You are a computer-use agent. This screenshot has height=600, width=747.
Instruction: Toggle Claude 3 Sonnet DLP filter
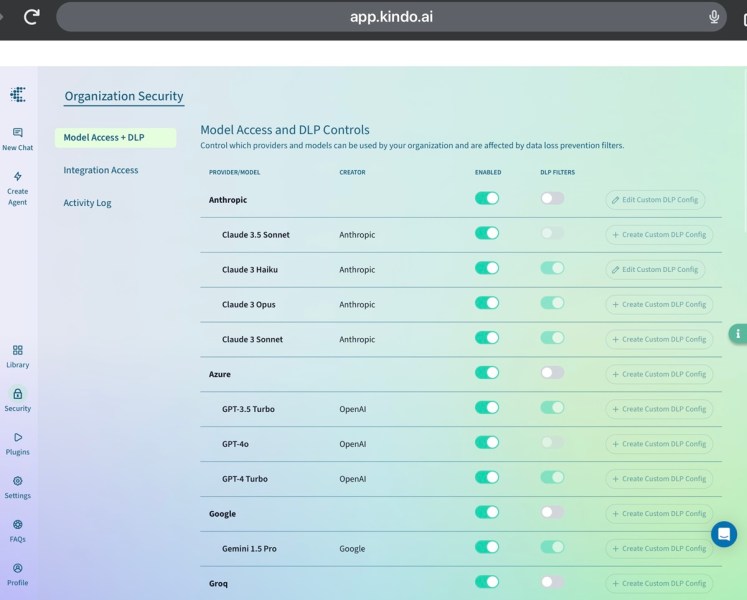(x=552, y=337)
